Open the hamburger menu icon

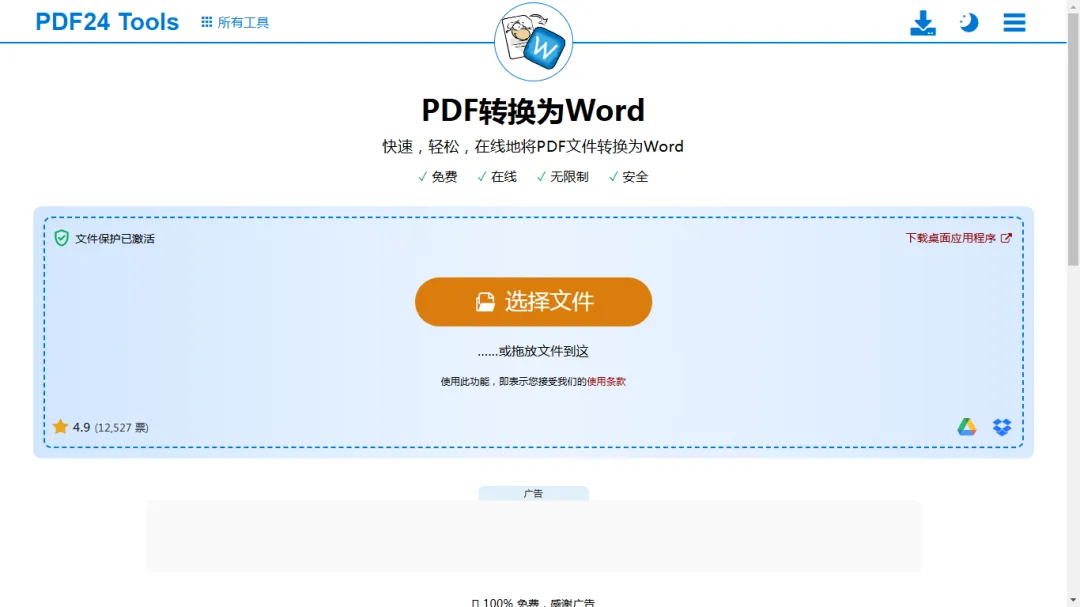pyautogui.click(x=1014, y=23)
